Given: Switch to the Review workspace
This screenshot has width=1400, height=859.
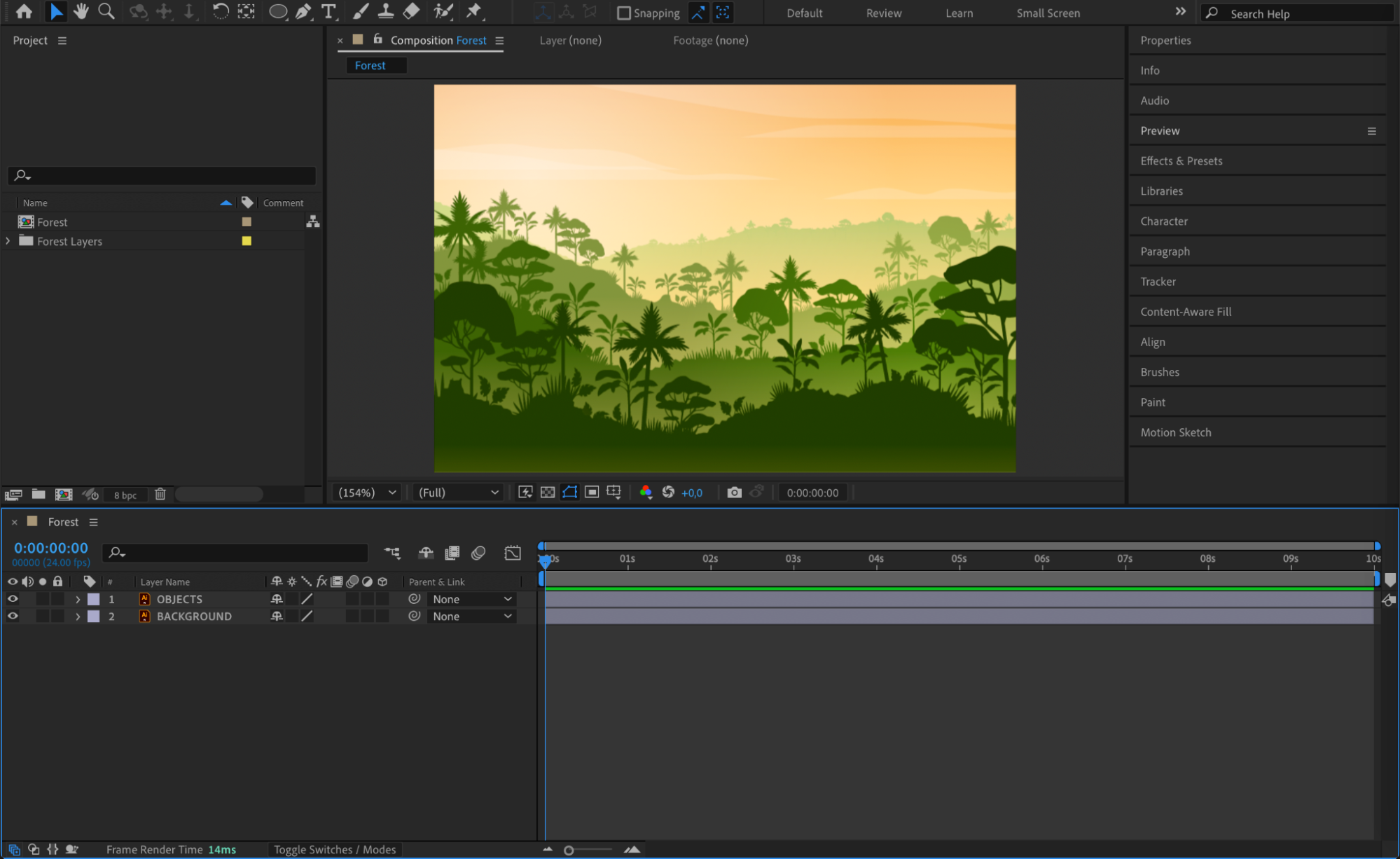Looking at the screenshot, I should point(883,13).
